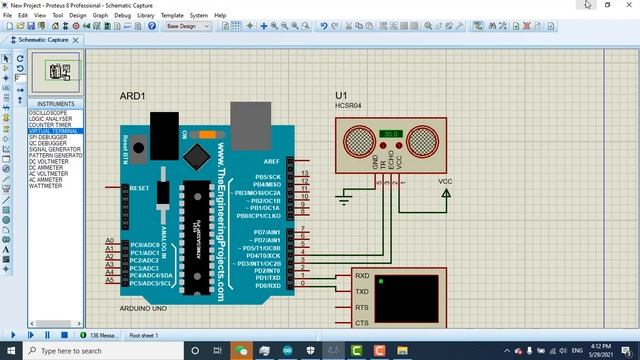Open the Design menu

pyautogui.click(x=78, y=16)
